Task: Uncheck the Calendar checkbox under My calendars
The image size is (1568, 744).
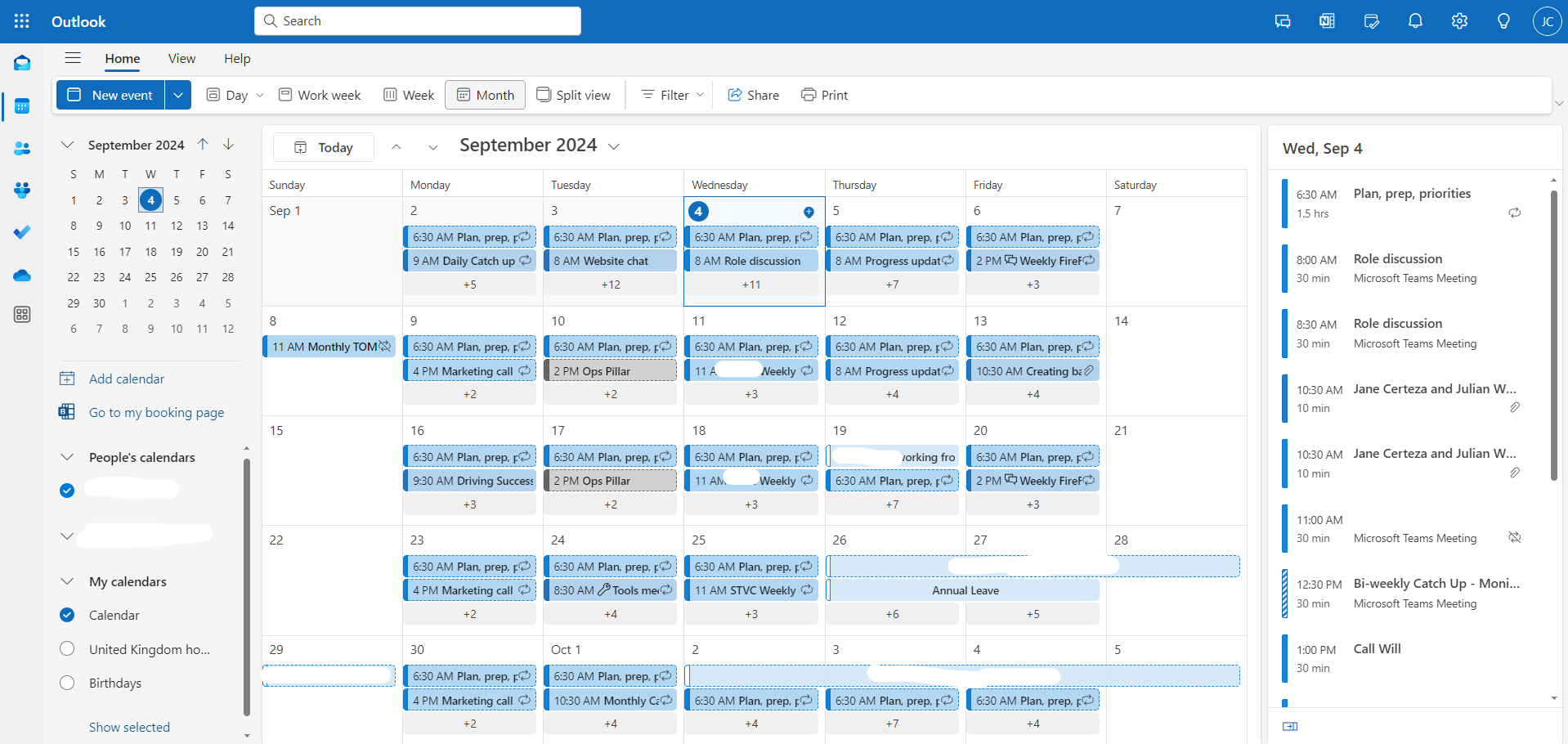Action: (67, 615)
